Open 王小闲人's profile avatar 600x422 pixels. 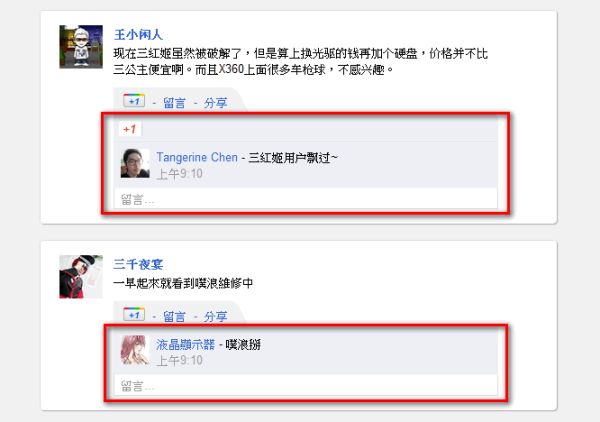81,47
